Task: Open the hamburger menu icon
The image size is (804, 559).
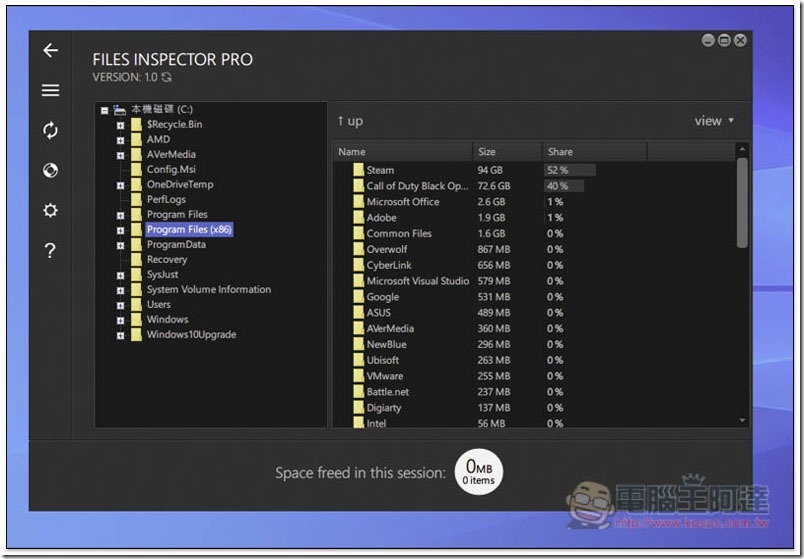Action: [50, 90]
